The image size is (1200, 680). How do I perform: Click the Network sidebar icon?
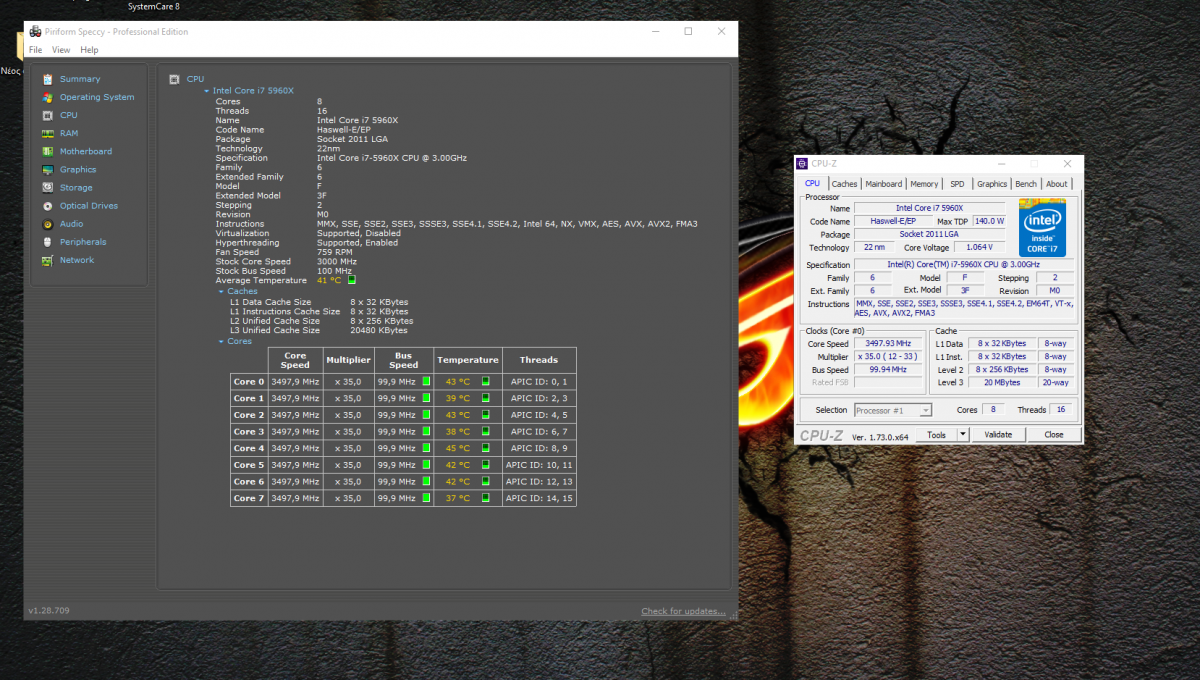pyautogui.click(x=47, y=260)
